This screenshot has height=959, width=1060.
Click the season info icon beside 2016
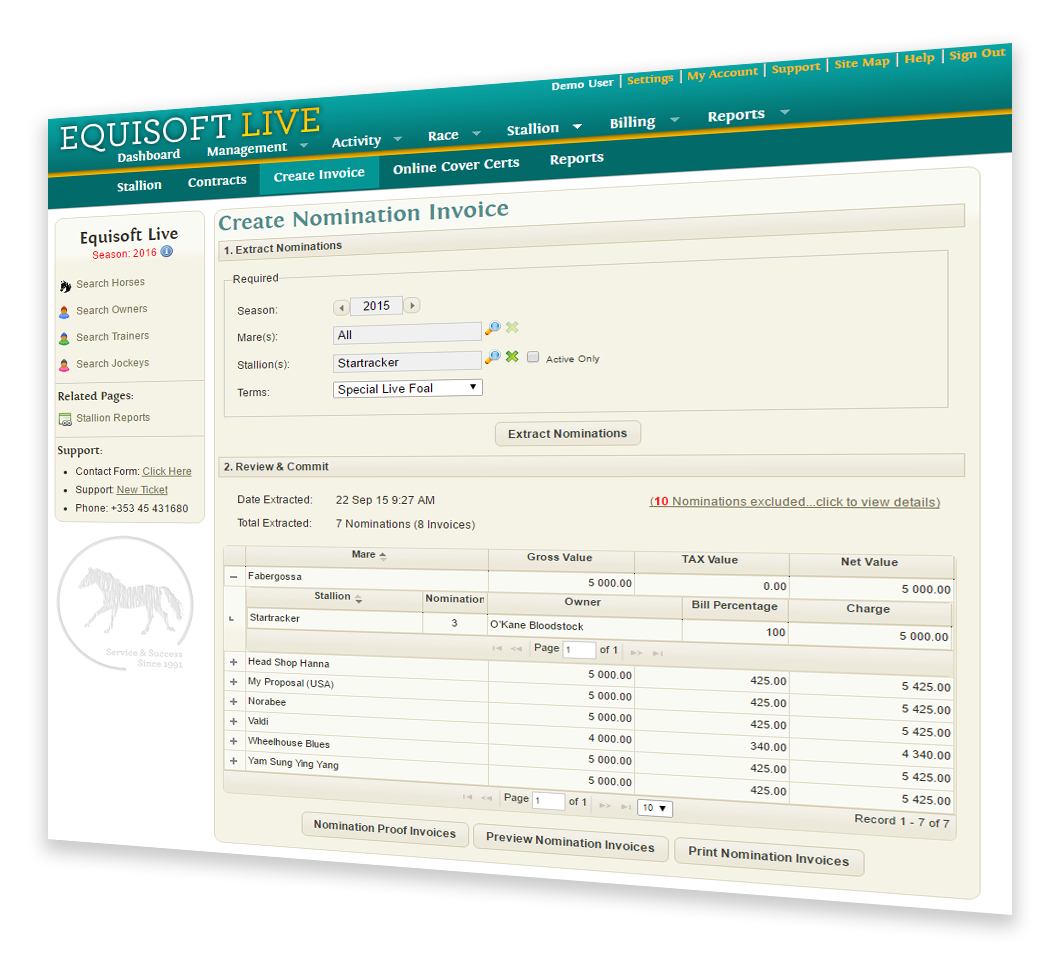click(166, 251)
